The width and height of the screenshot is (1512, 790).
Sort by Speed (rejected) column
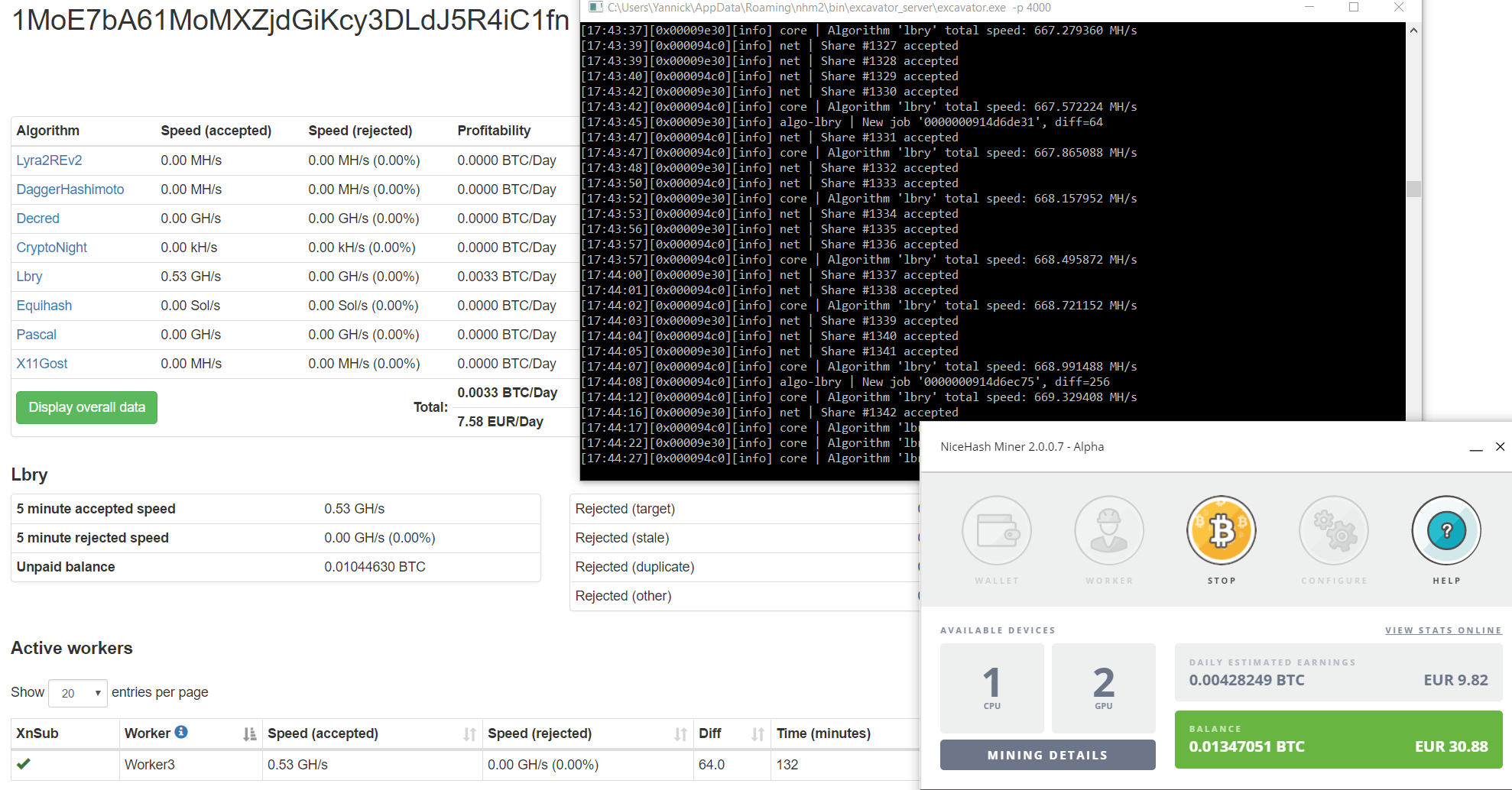tap(680, 734)
